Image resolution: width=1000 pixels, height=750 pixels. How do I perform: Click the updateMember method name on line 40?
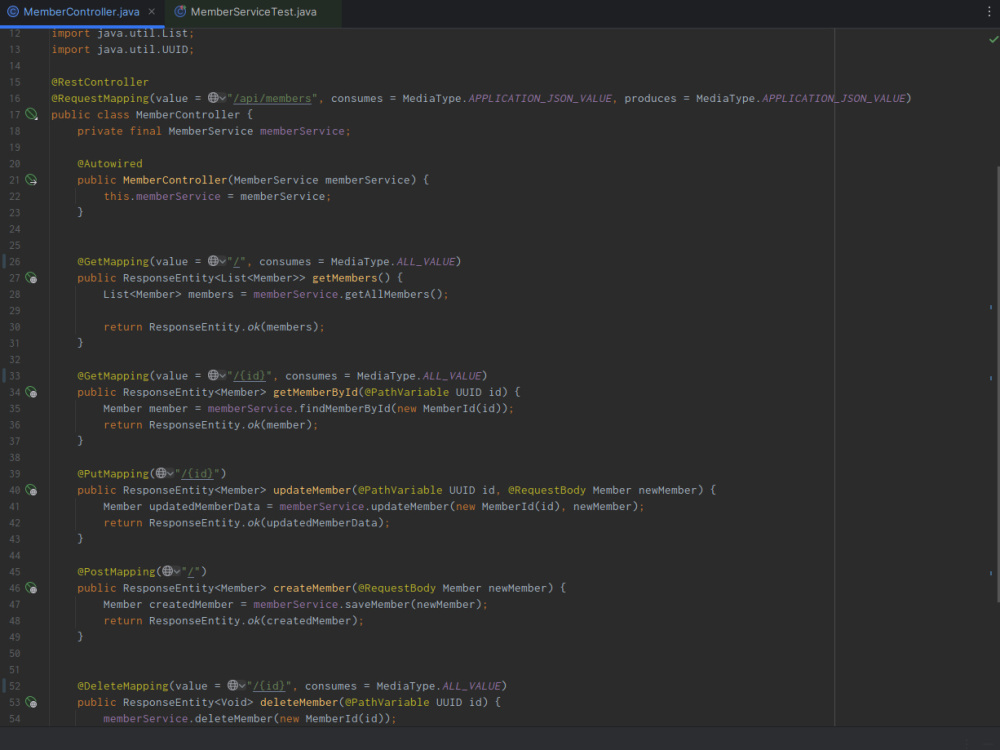tap(312, 490)
